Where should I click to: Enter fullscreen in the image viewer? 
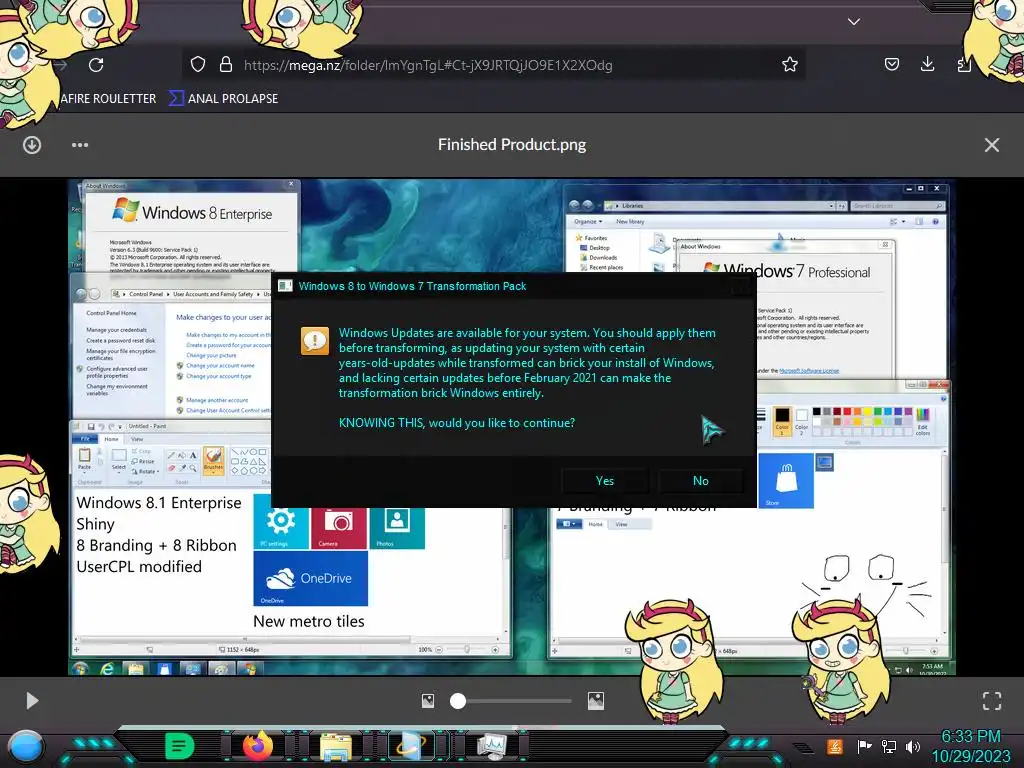(x=991, y=701)
